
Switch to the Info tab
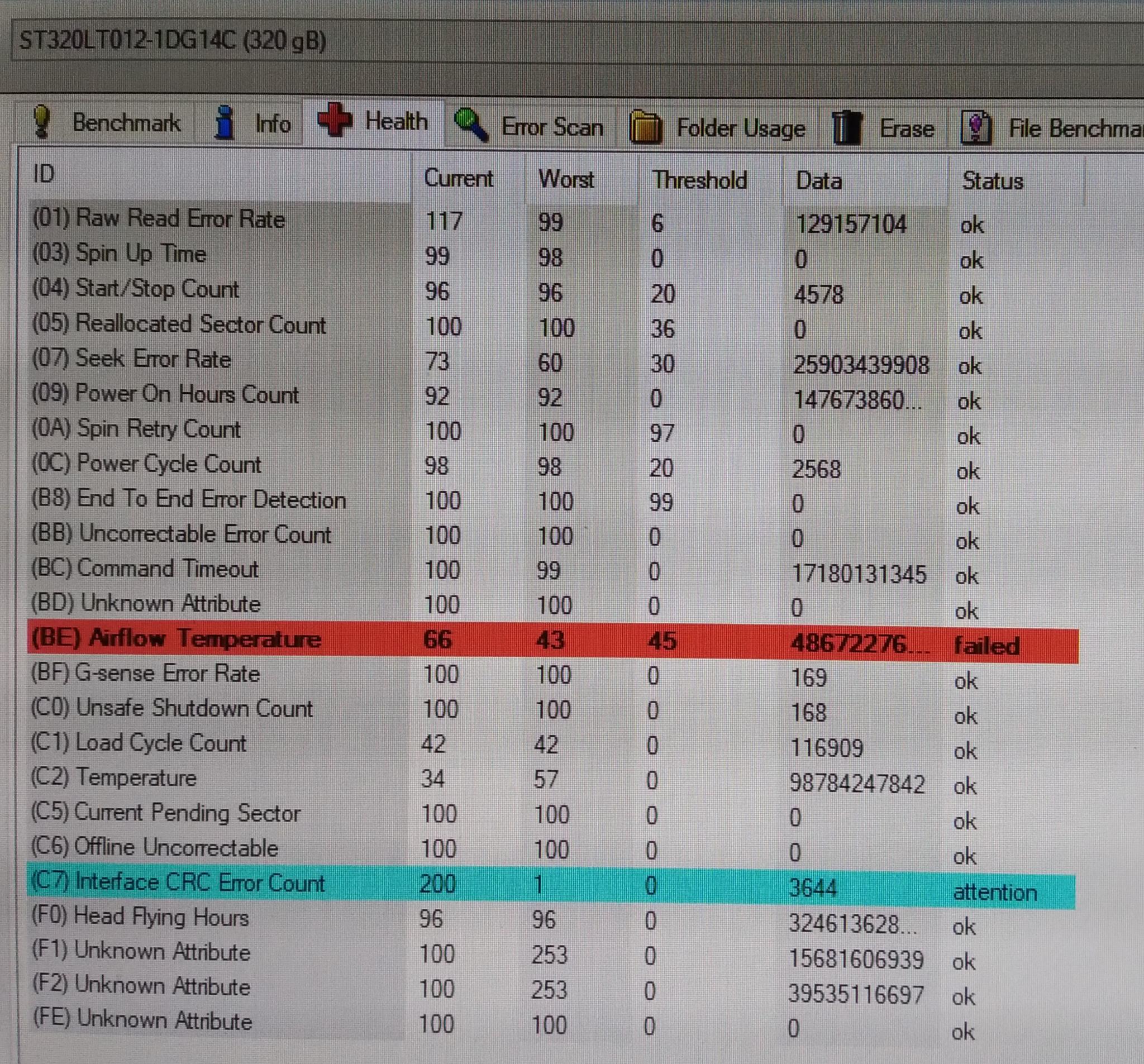pyautogui.click(x=252, y=122)
